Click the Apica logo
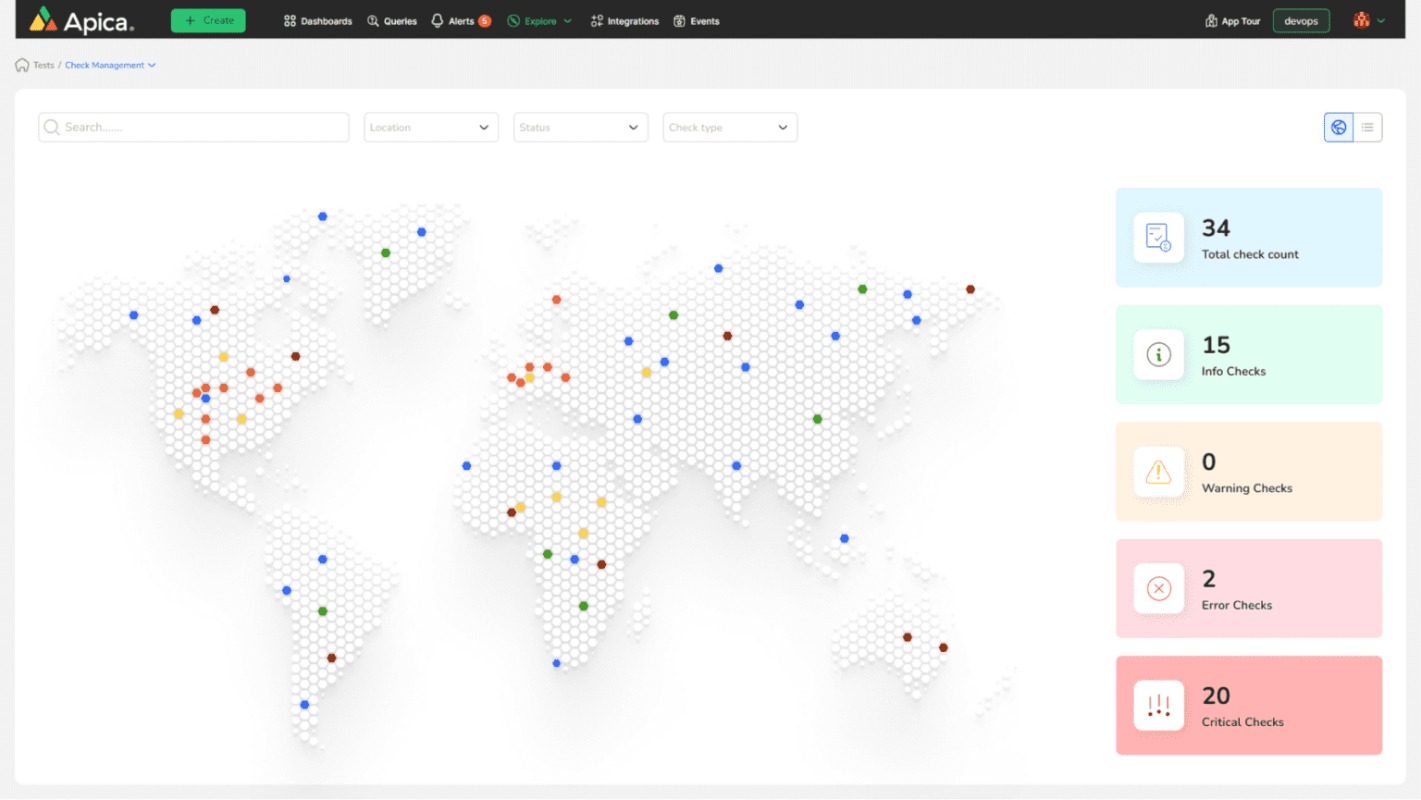 point(82,19)
